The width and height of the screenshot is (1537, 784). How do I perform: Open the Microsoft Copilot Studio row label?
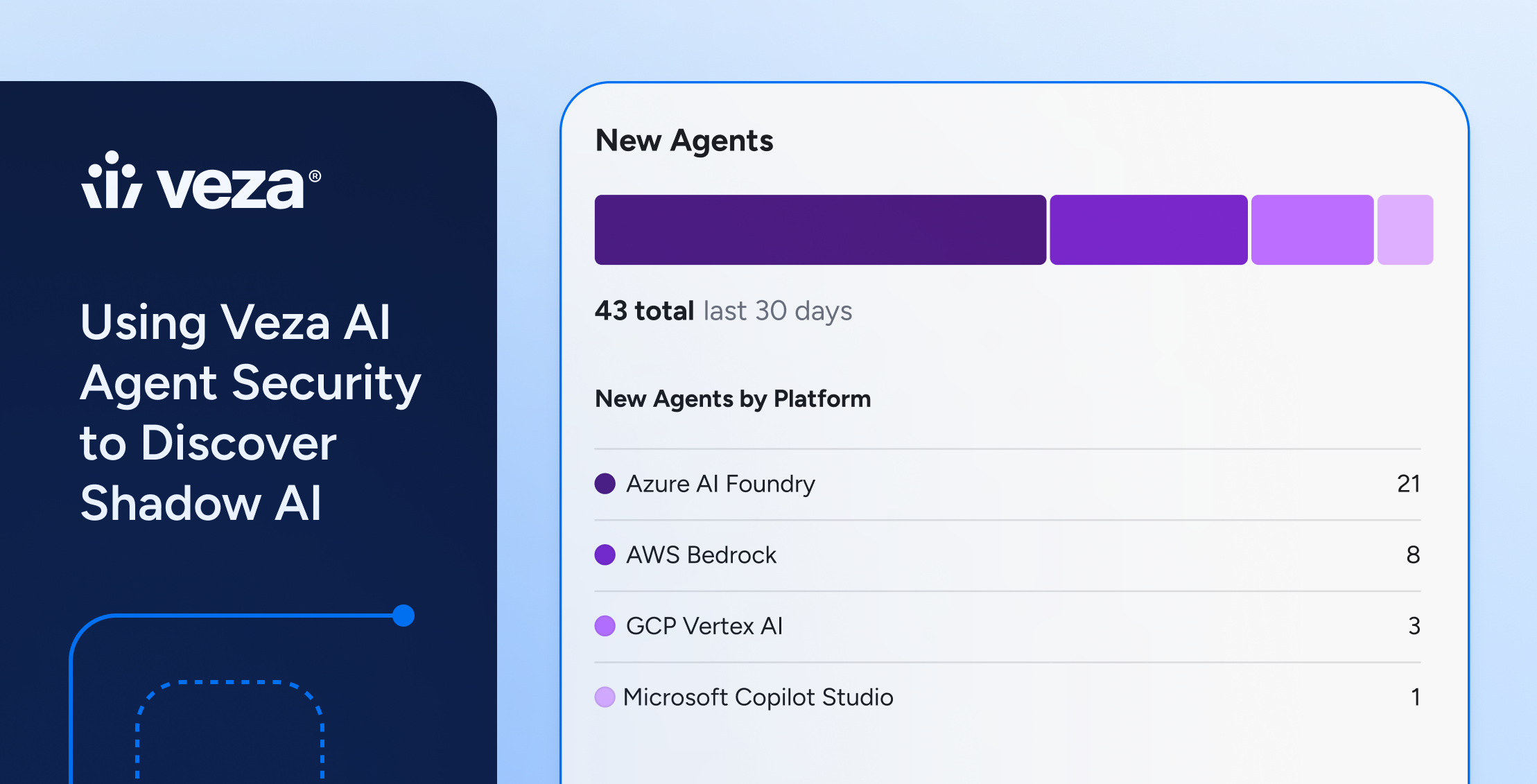click(x=758, y=697)
